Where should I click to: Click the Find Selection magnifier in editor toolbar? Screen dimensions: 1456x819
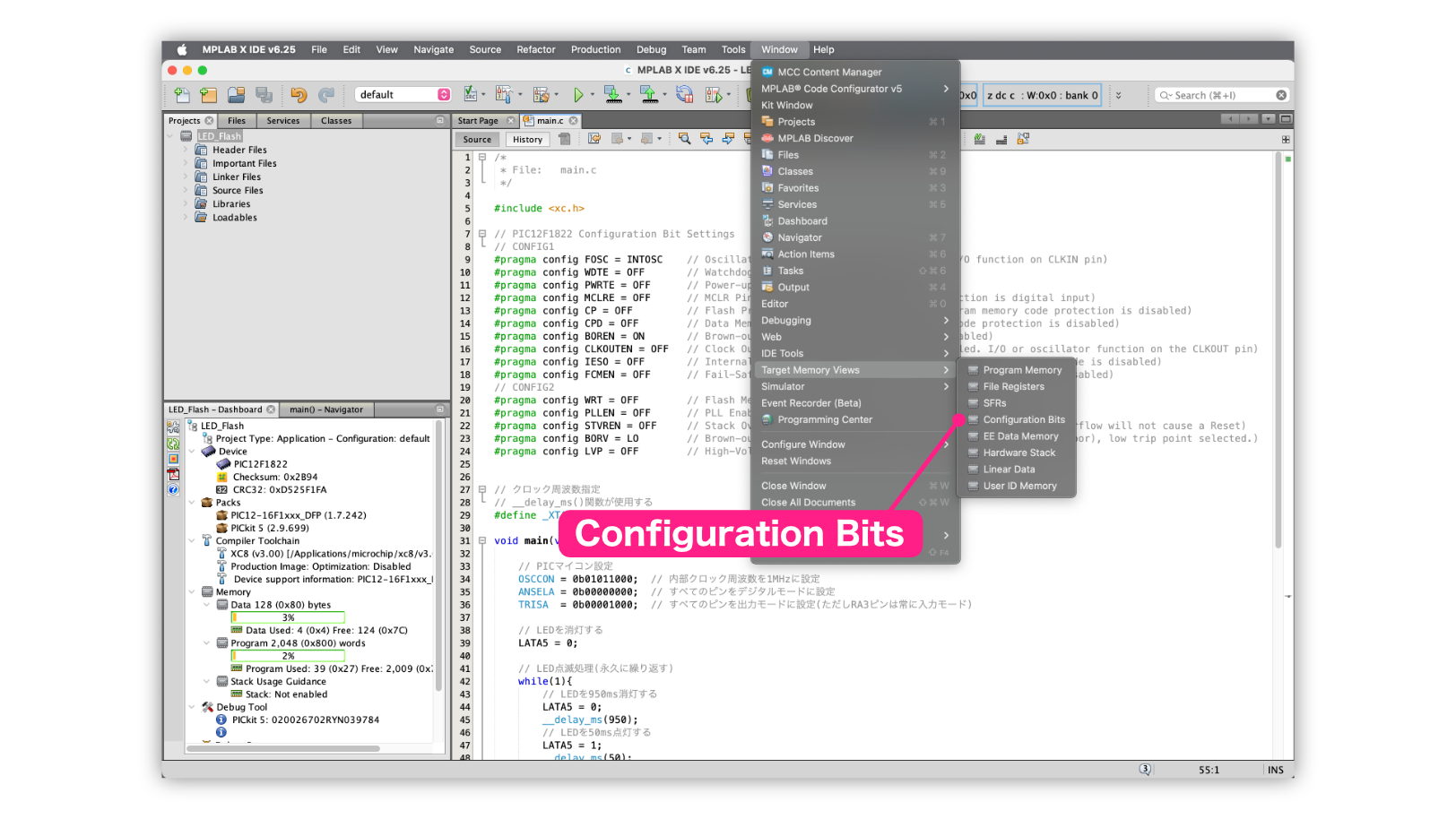[684, 139]
